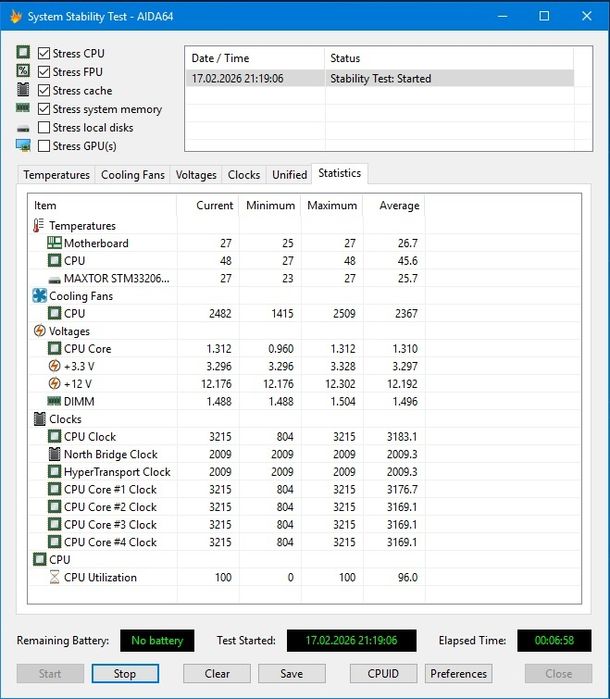610x699 pixels.
Task: Select the Unified tab
Action: (x=289, y=175)
